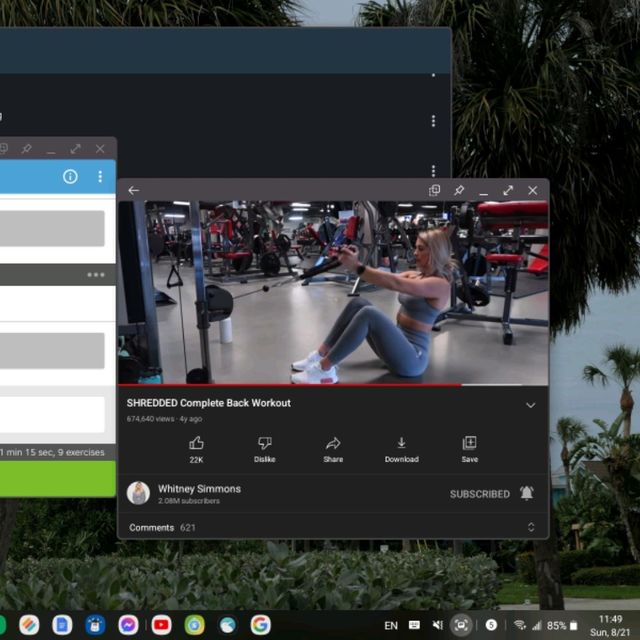Unsubscribe via the SUBSCRIBED button

pos(479,494)
